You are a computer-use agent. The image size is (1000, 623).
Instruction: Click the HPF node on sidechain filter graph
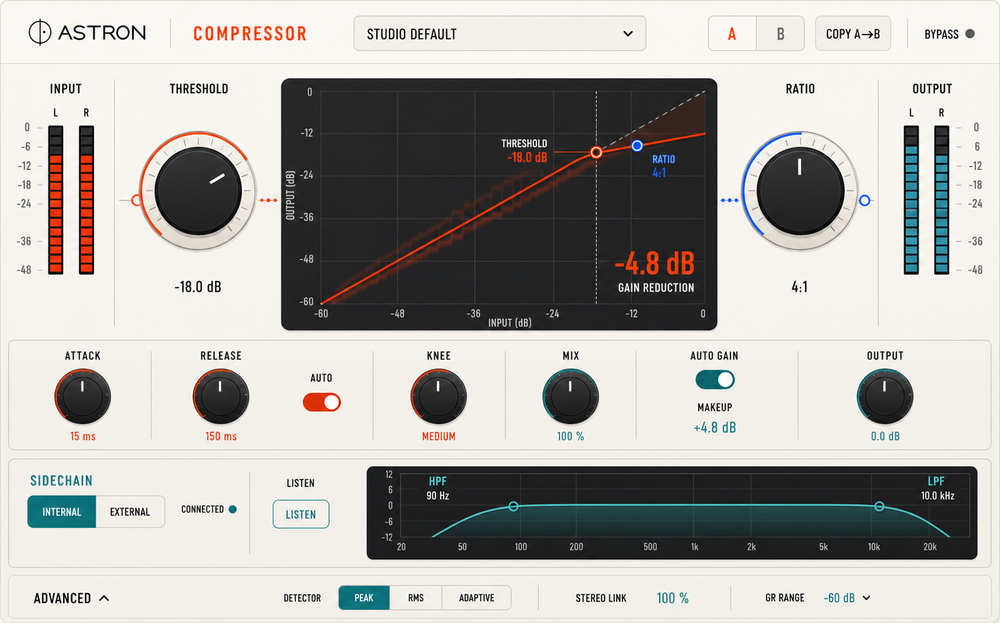[x=513, y=506]
